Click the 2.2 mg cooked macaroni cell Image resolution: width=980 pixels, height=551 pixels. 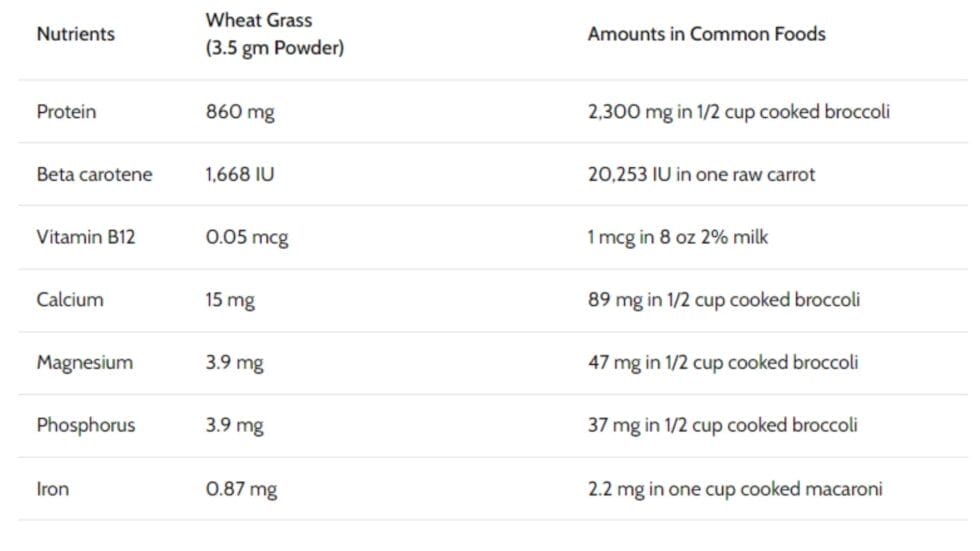click(x=735, y=490)
